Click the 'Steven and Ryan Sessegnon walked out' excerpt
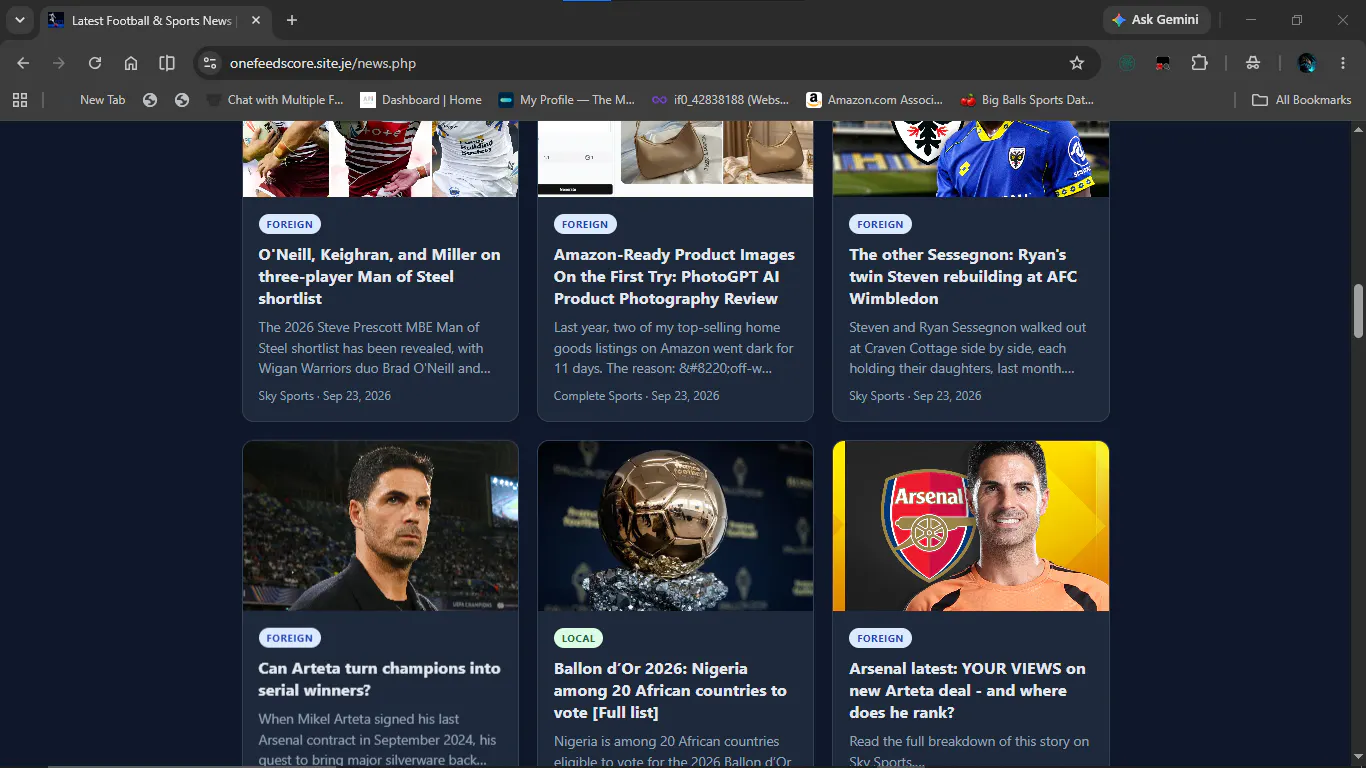 968,348
